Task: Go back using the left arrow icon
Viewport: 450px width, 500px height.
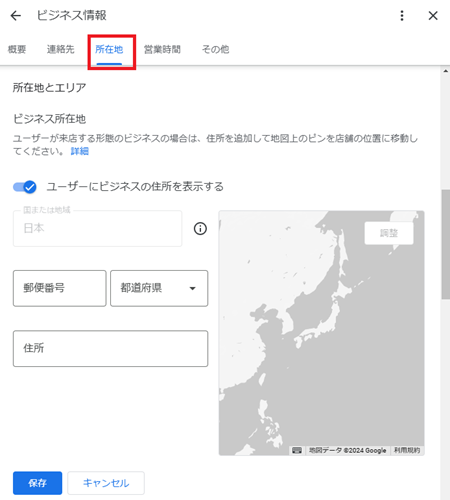Action: [x=16, y=16]
